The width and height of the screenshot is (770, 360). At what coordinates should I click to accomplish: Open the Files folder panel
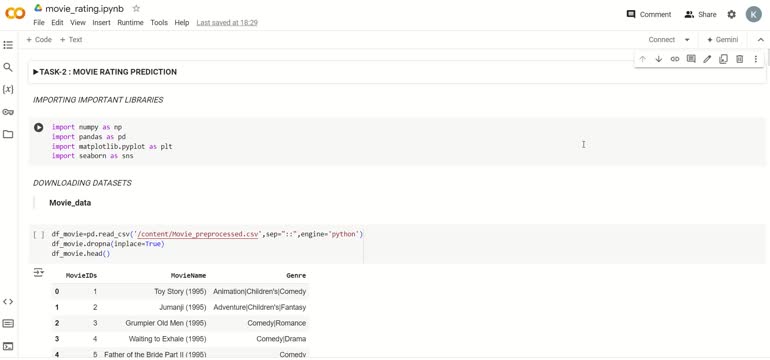coord(8,134)
